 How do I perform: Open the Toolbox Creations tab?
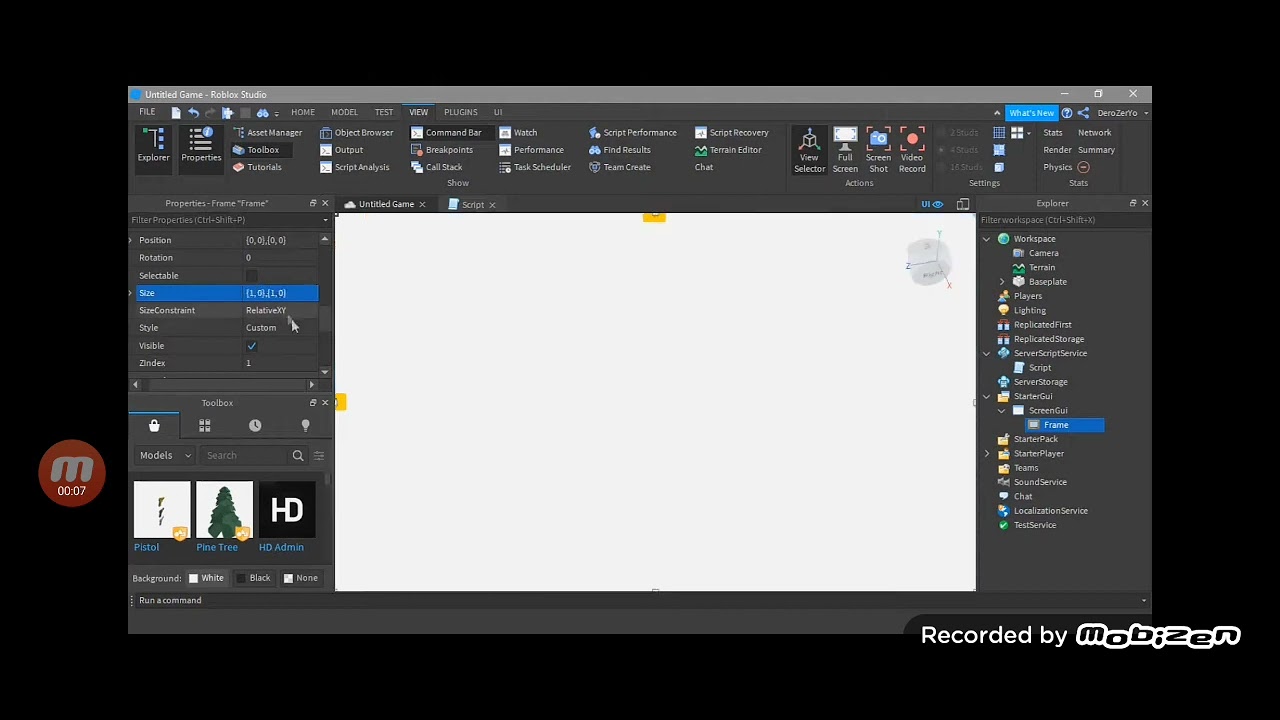coord(305,426)
